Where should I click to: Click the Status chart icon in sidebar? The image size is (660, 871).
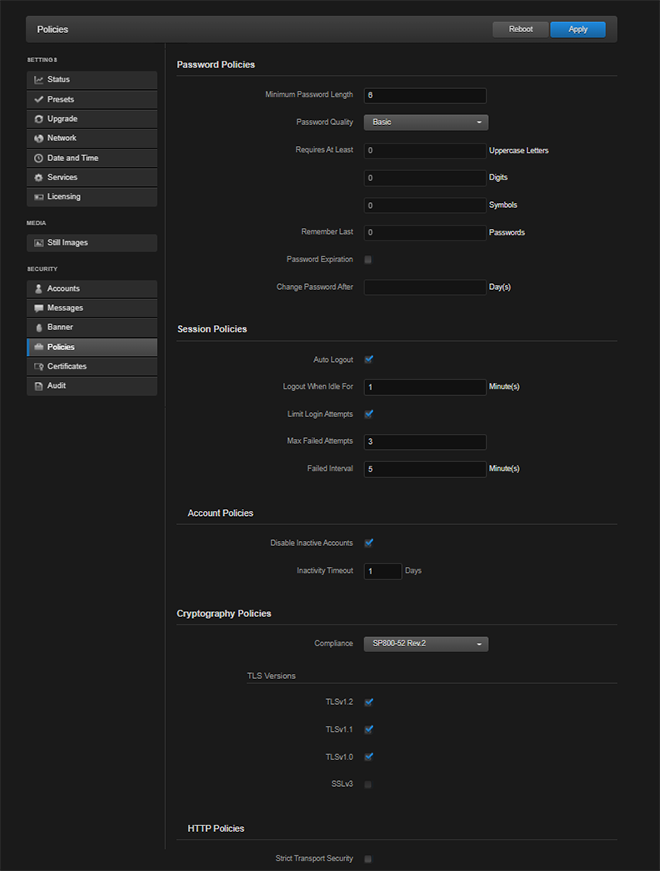pyautogui.click(x=38, y=80)
